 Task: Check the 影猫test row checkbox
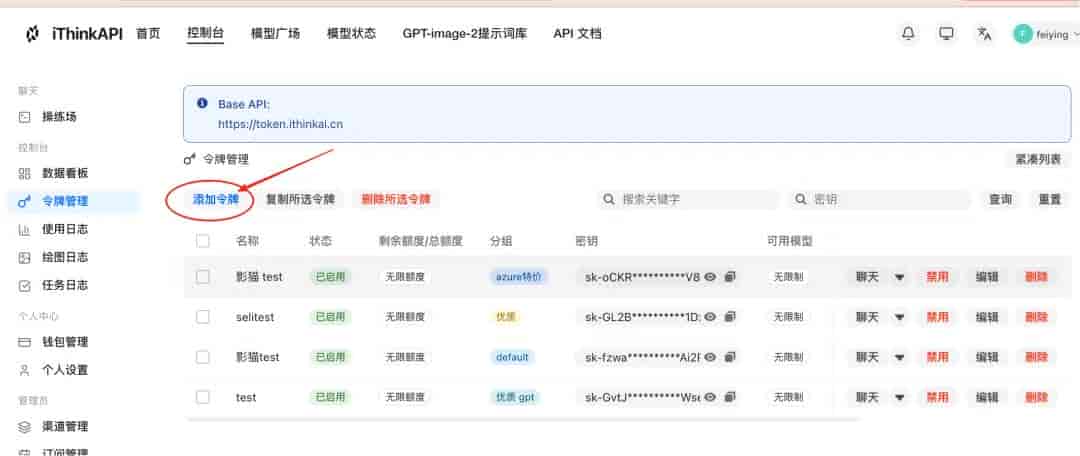pyautogui.click(x=202, y=357)
